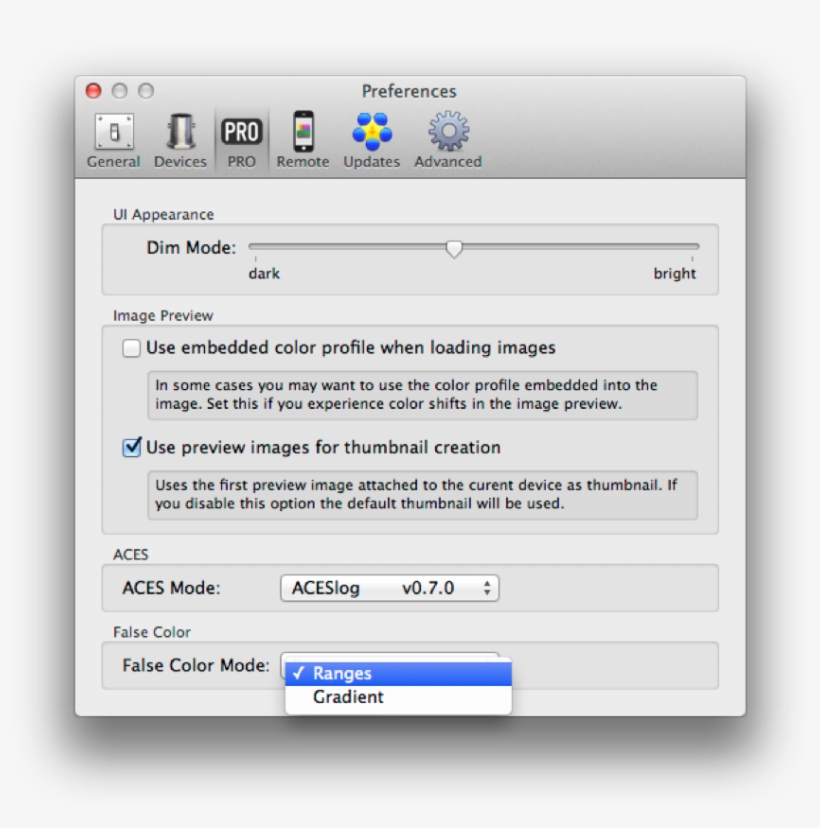This screenshot has height=828, width=820.
Task: Click the zoom window button
Action: pos(146,91)
